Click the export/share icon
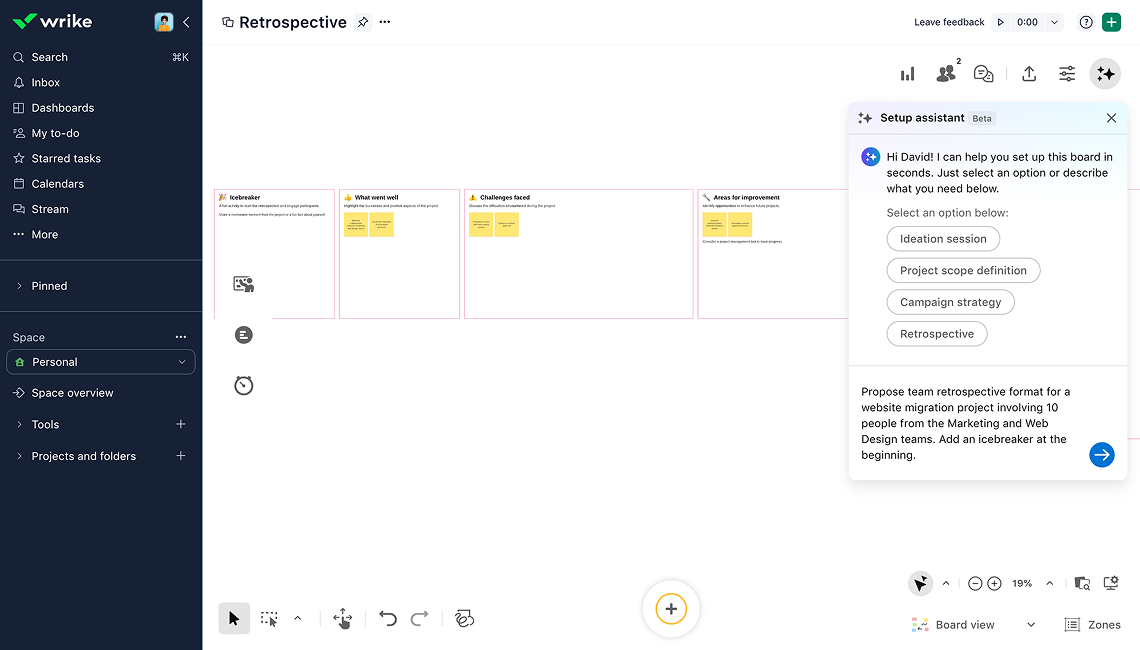The height and width of the screenshot is (650, 1140). click(1029, 73)
